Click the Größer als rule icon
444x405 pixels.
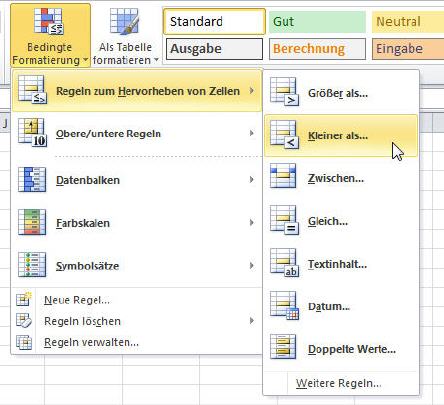(x=284, y=91)
